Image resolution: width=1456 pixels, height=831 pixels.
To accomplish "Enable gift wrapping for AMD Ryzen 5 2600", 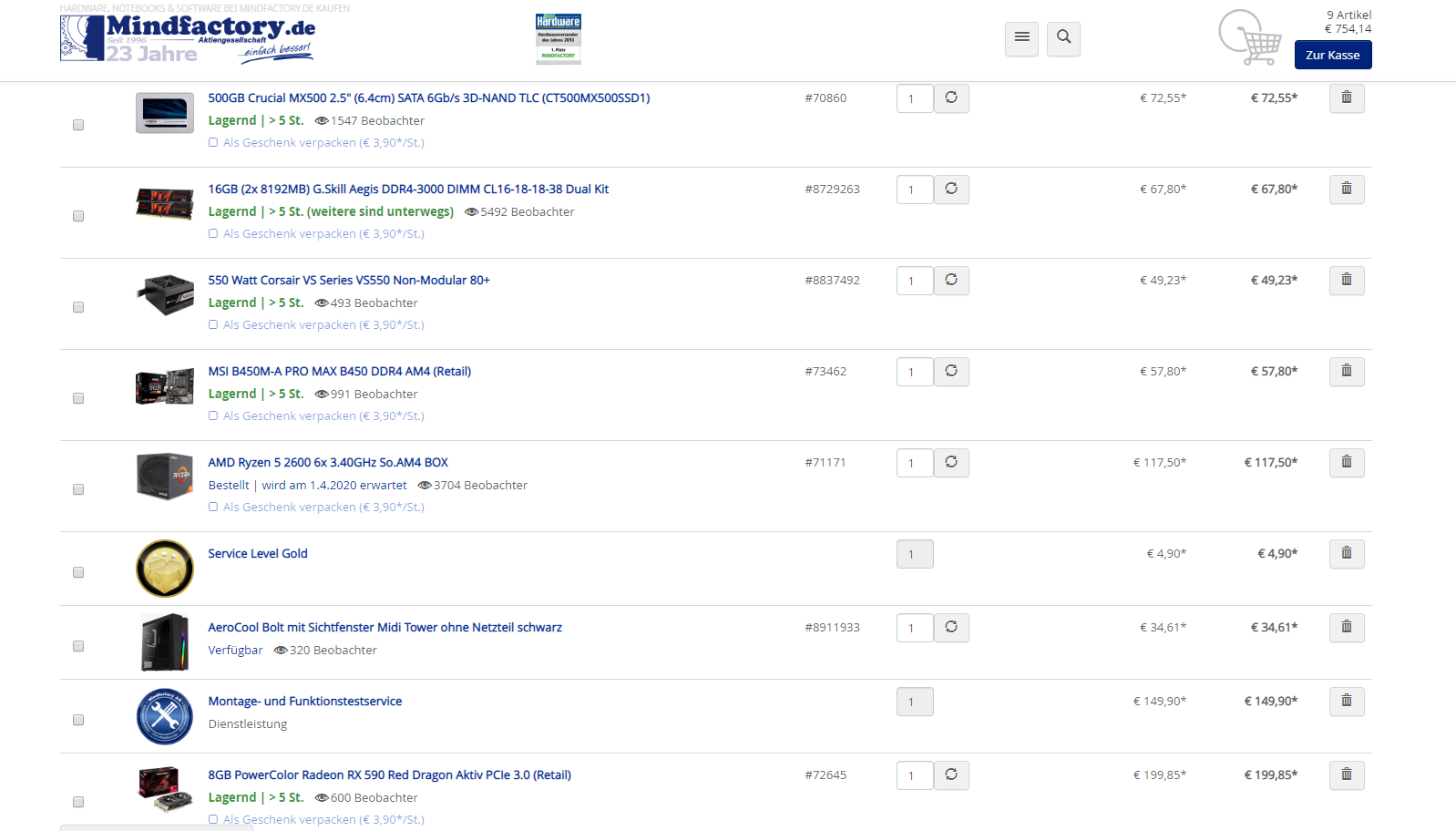I will 213,507.
